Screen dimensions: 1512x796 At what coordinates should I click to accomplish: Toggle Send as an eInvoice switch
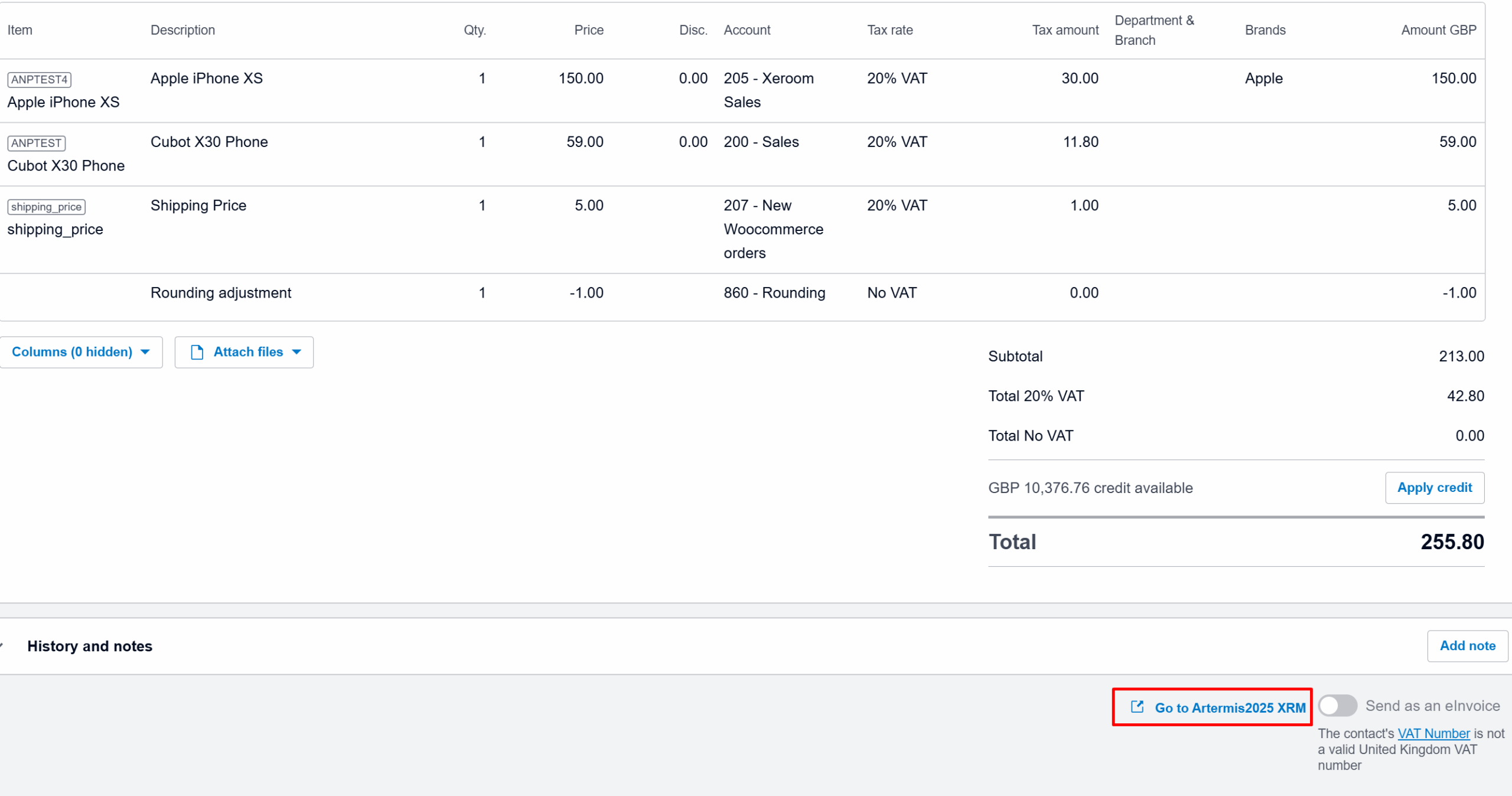[x=1337, y=706]
